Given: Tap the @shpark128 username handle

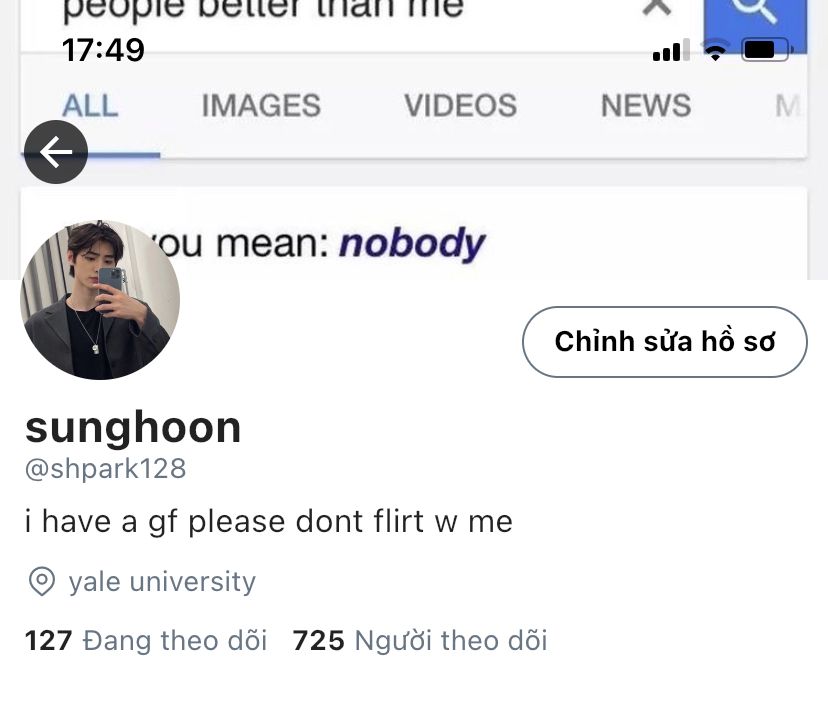Looking at the screenshot, I should click(106, 469).
